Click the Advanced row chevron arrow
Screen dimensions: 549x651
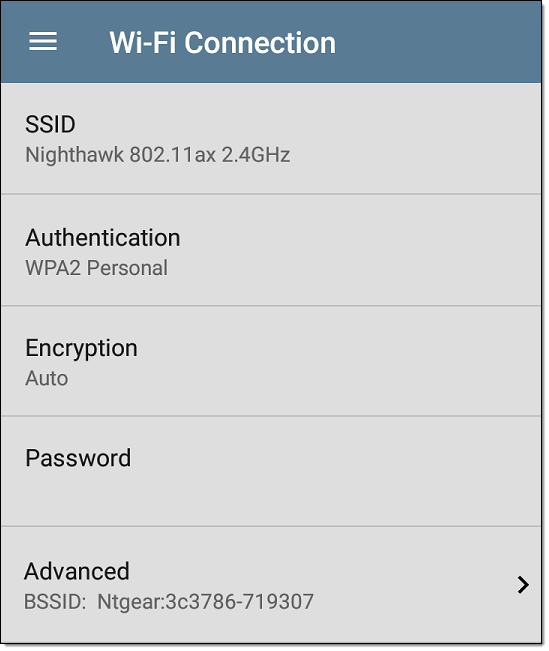(523, 585)
